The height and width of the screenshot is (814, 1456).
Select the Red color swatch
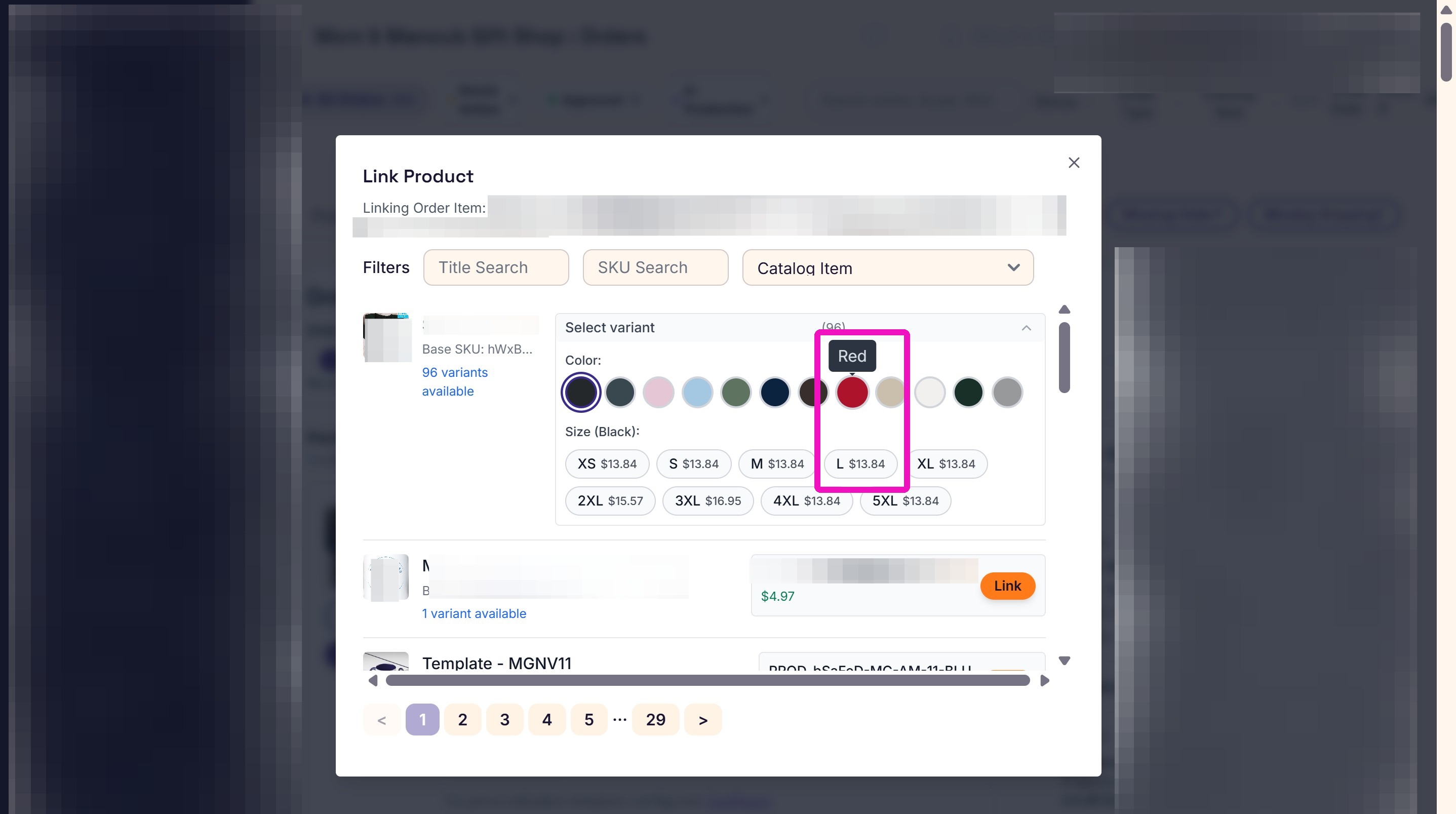click(x=852, y=392)
